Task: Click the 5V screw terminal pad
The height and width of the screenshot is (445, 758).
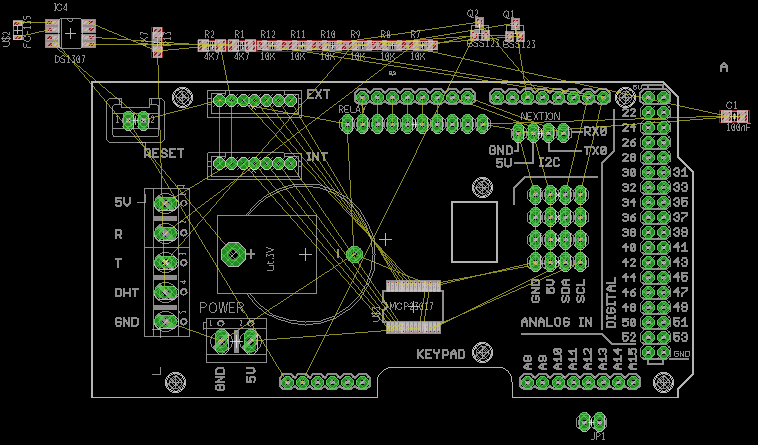Action: coord(165,203)
